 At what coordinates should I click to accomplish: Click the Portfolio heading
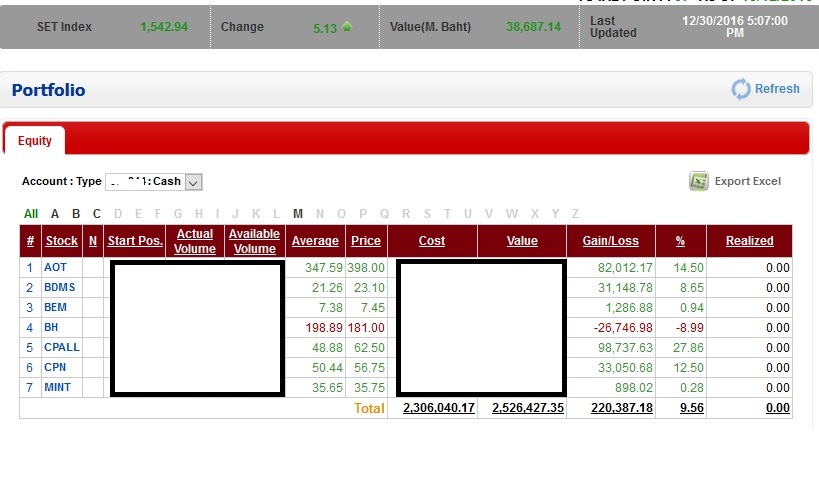coord(49,90)
